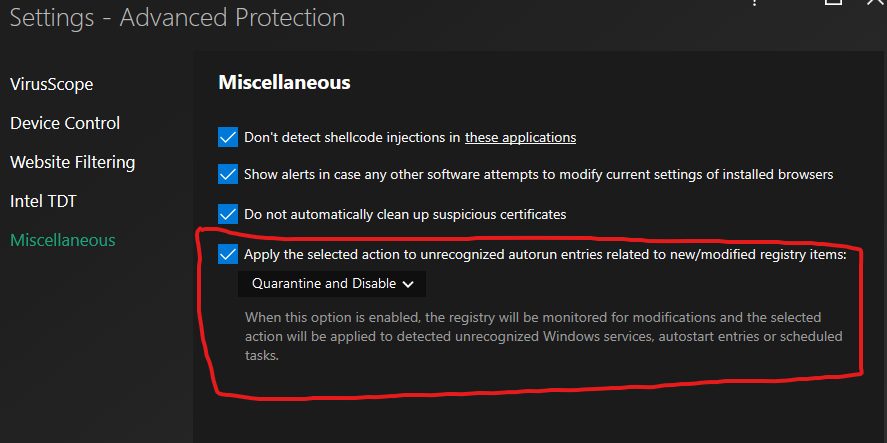Untick the suspicious certificates cleanup checkbox

pyautogui.click(x=228, y=213)
